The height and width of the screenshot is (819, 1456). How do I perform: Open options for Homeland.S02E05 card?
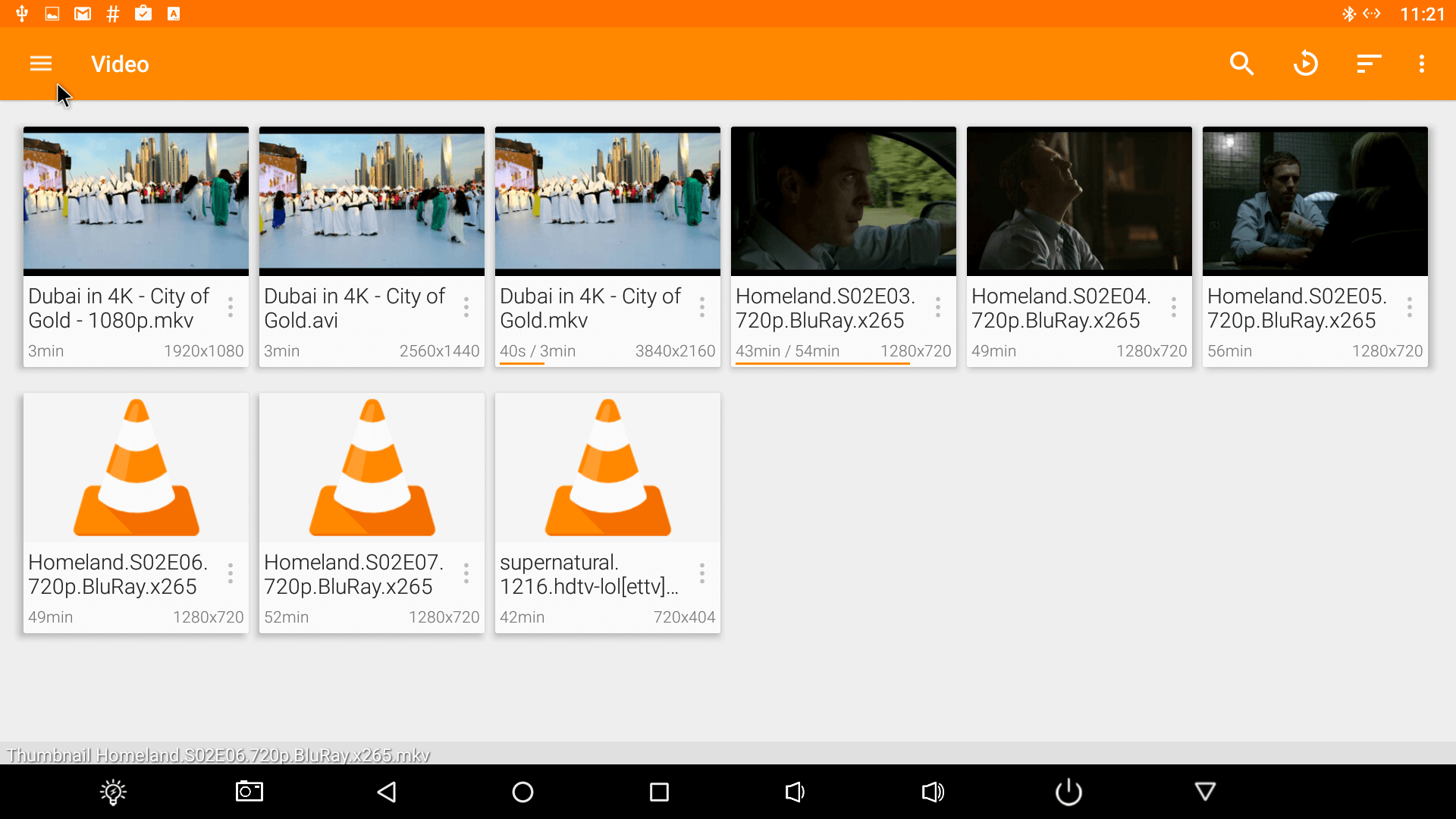pyautogui.click(x=1410, y=307)
